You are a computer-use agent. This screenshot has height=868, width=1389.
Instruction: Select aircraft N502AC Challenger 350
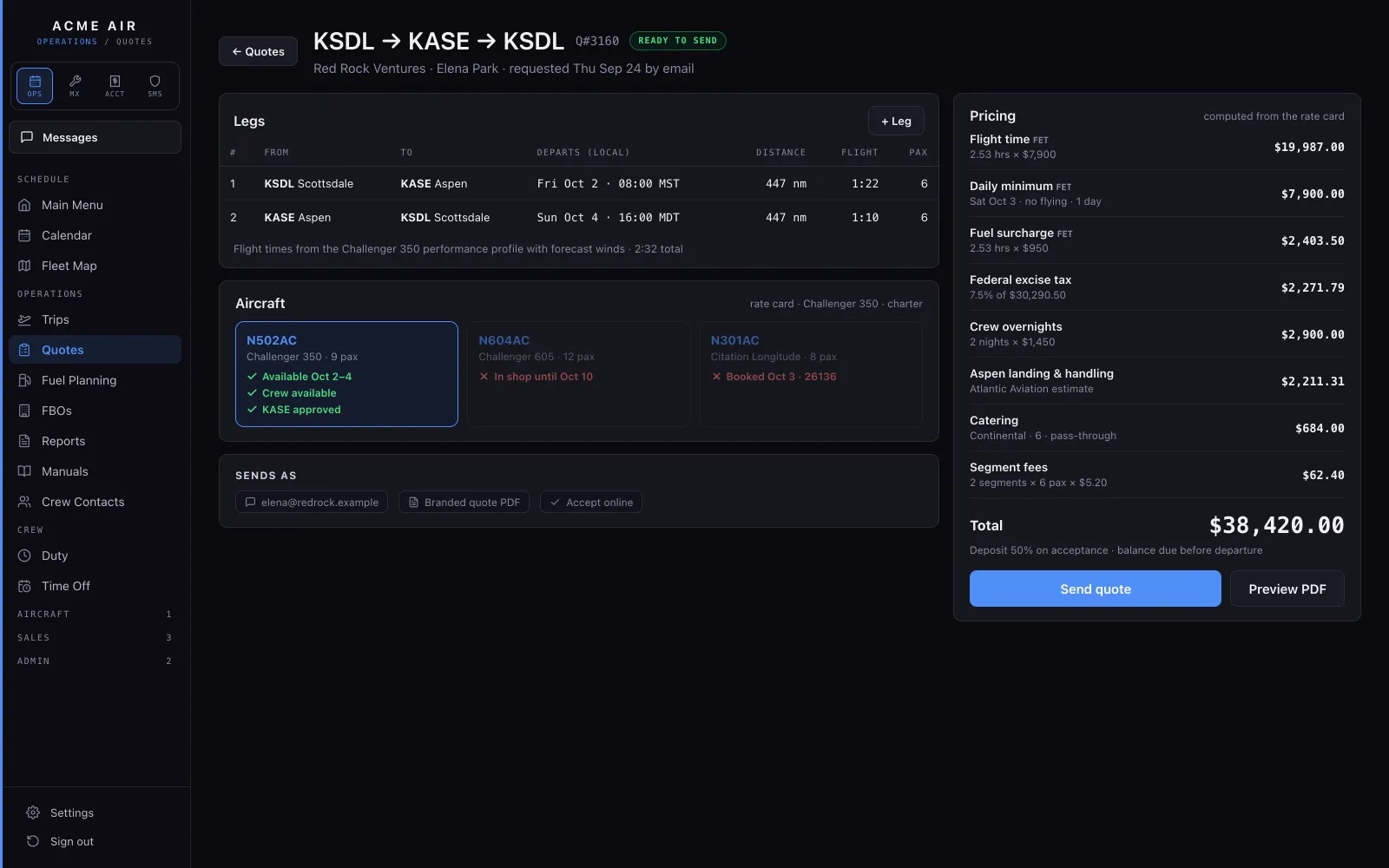click(x=346, y=374)
